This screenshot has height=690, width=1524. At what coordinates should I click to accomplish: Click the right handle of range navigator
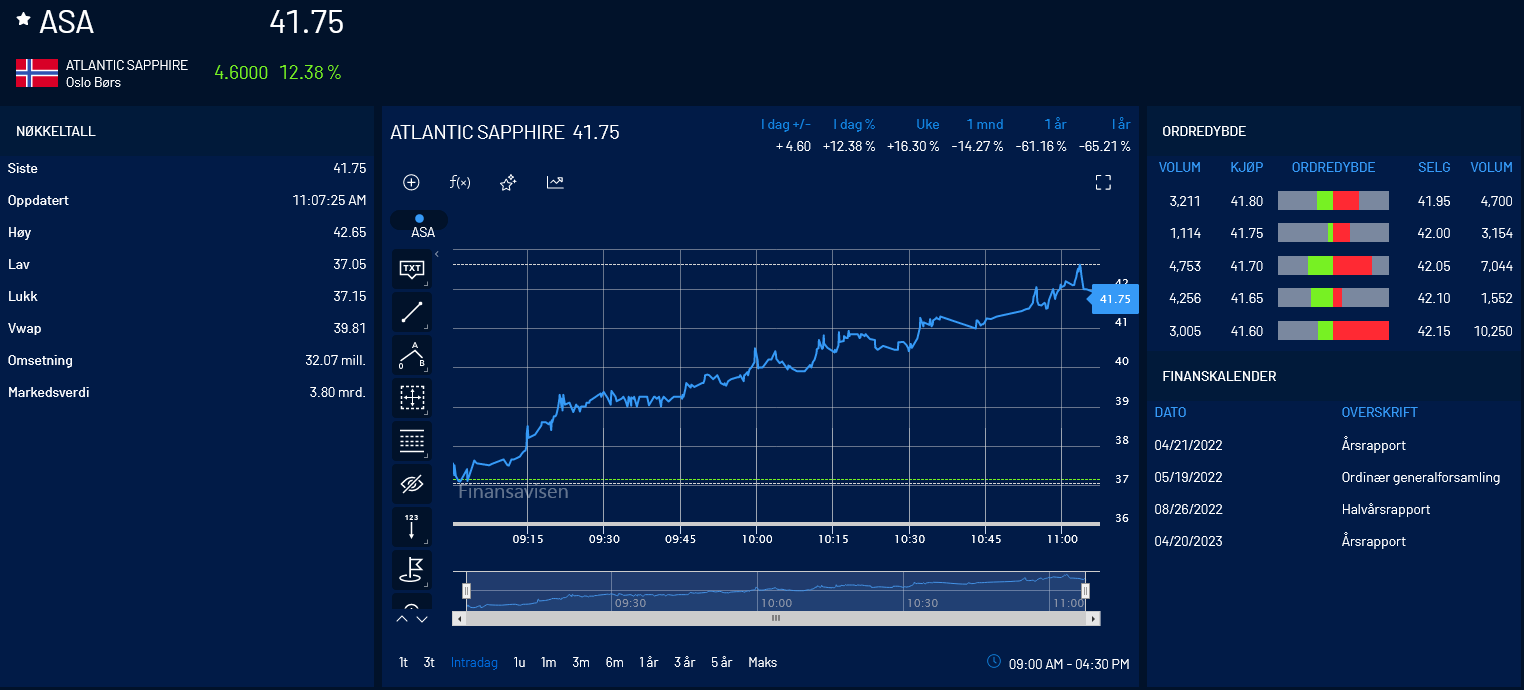1086,591
